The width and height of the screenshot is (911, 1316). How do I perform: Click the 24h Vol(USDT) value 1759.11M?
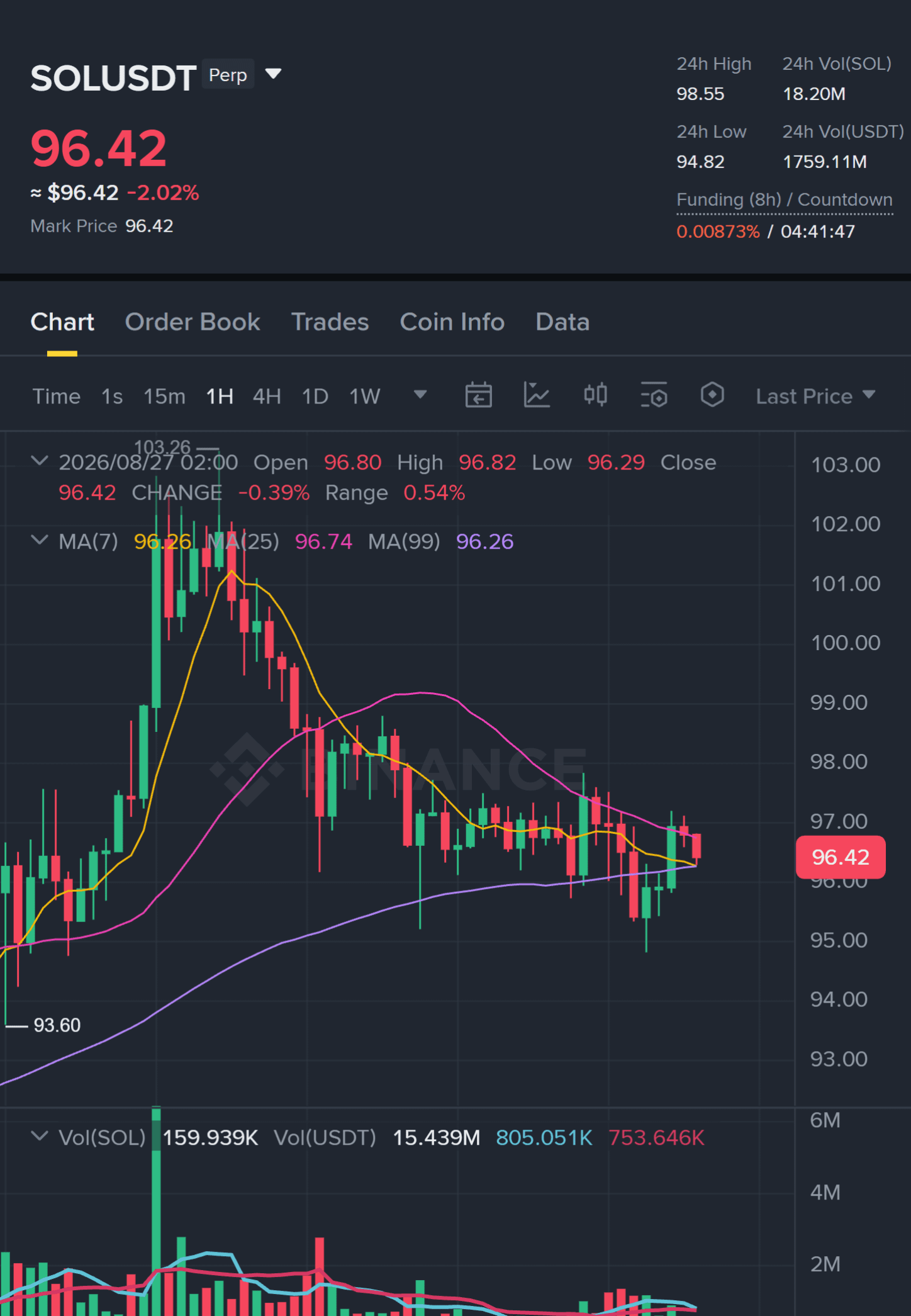(825, 162)
